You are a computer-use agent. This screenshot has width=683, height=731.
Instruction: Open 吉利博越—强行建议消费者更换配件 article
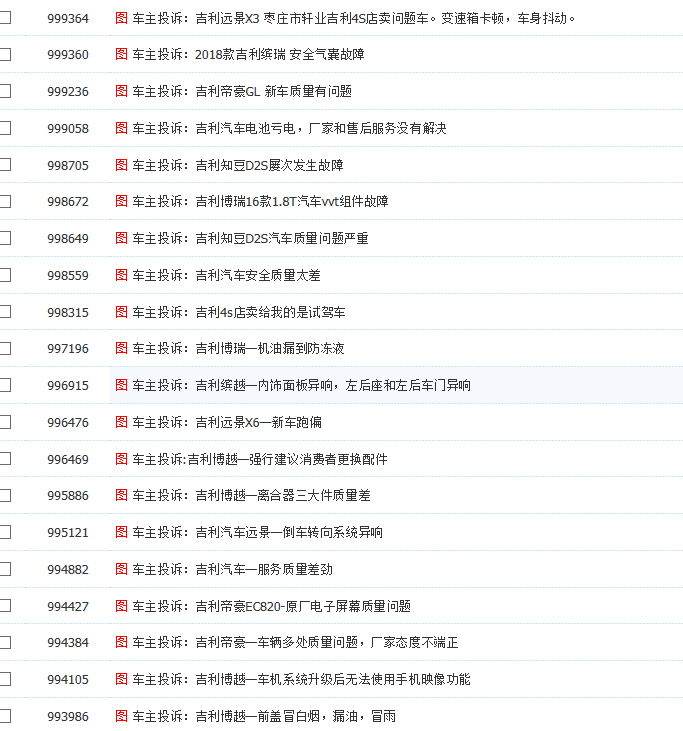click(260, 458)
